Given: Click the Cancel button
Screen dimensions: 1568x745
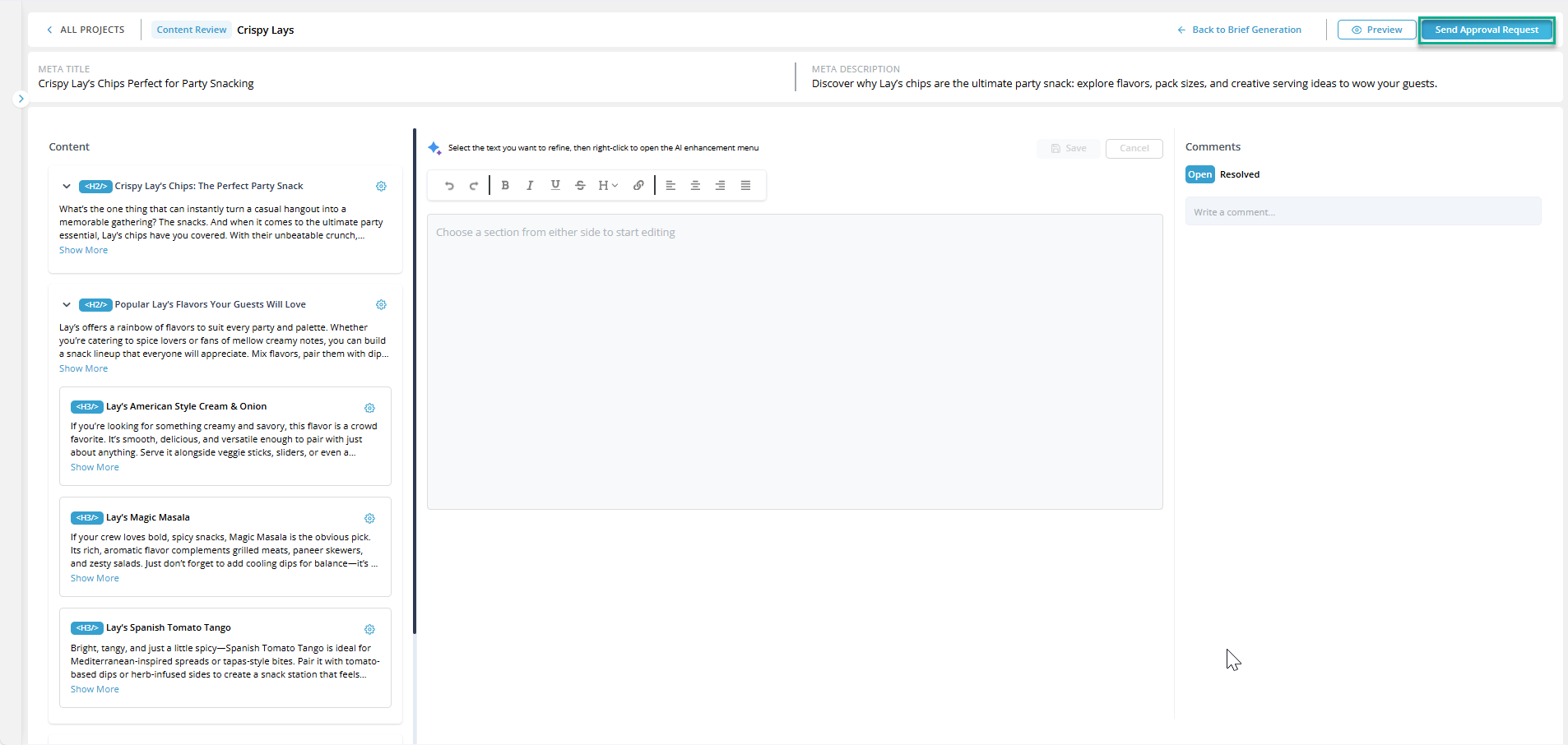Looking at the screenshot, I should coord(1134,149).
